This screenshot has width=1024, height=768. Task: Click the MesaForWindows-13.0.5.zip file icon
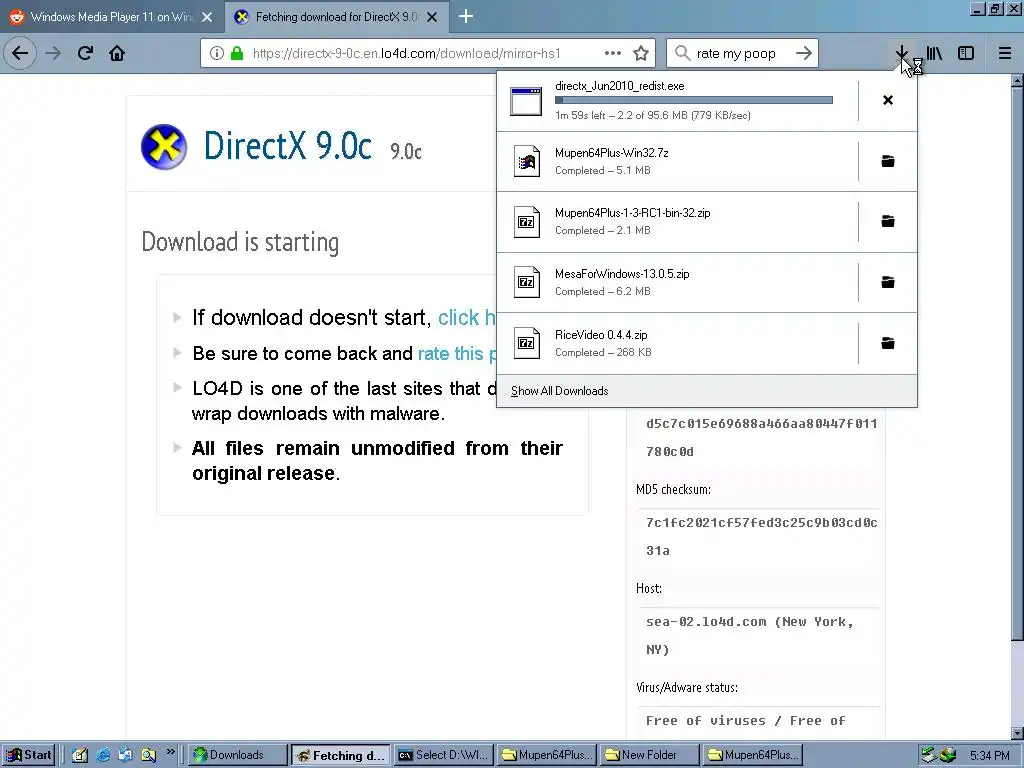(x=526, y=282)
